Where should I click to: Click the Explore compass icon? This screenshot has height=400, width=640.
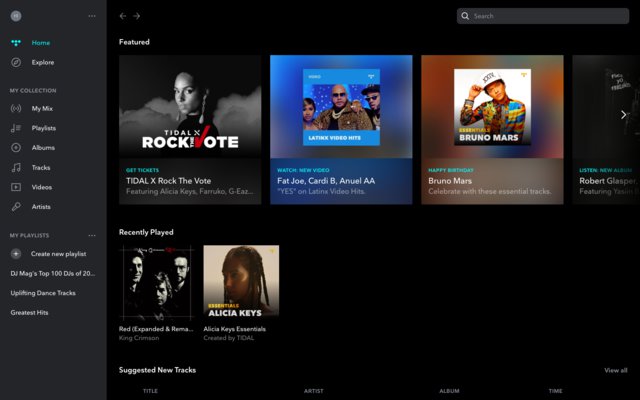pos(16,62)
